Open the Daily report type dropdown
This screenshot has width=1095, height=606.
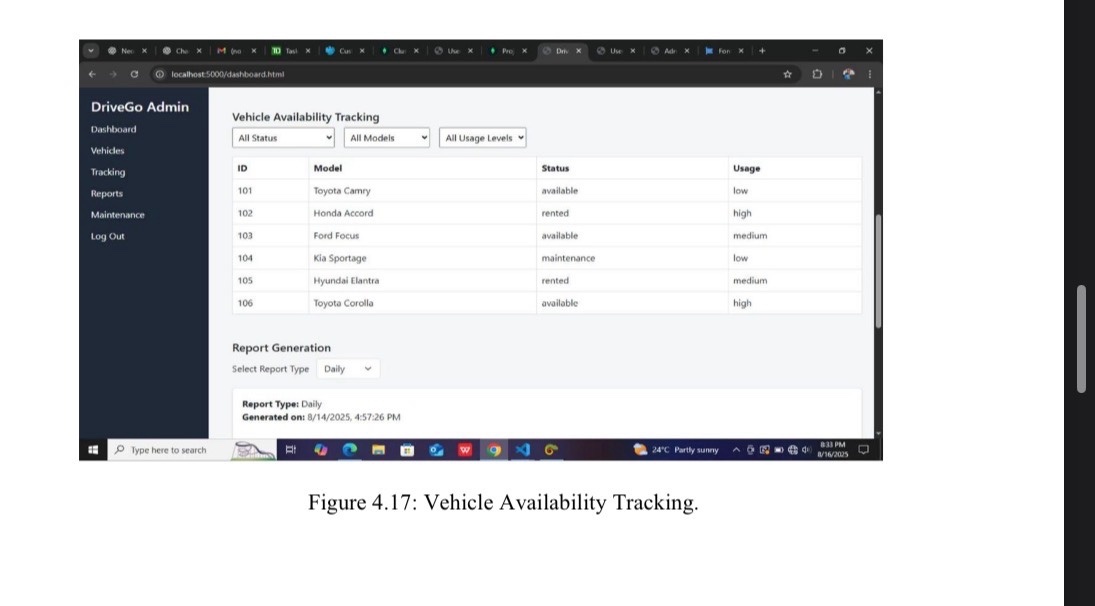(x=348, y=369)
